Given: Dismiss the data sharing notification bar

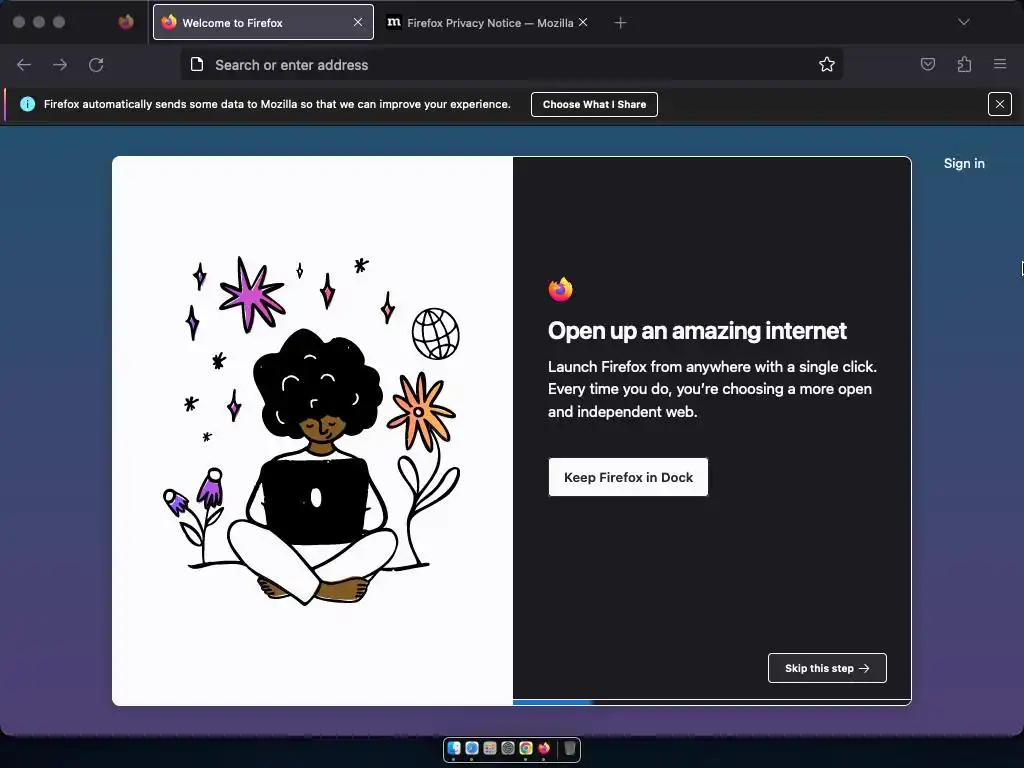Looking at the screenshot, I should coord(1000,104).
